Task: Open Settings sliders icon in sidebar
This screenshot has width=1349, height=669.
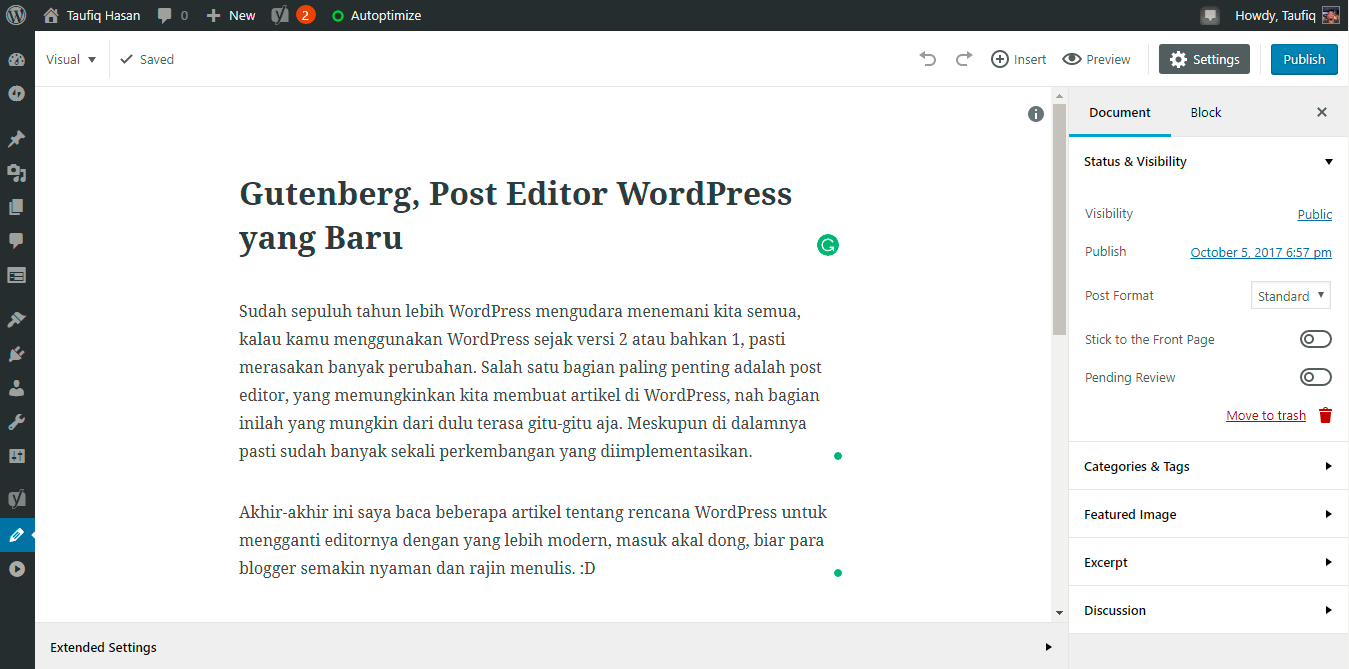Action: [16, 456]
